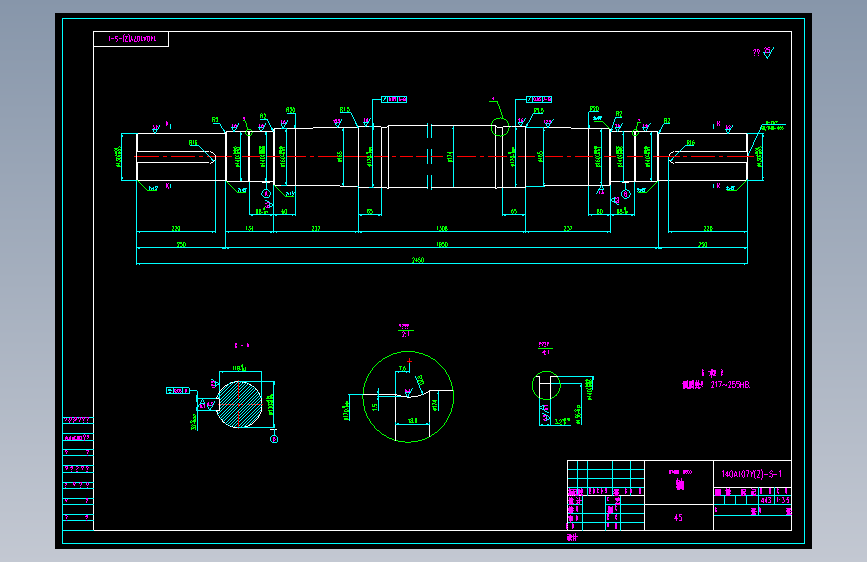Select the 151 dimension text
The image size is (867, 562).
[249, 228]
